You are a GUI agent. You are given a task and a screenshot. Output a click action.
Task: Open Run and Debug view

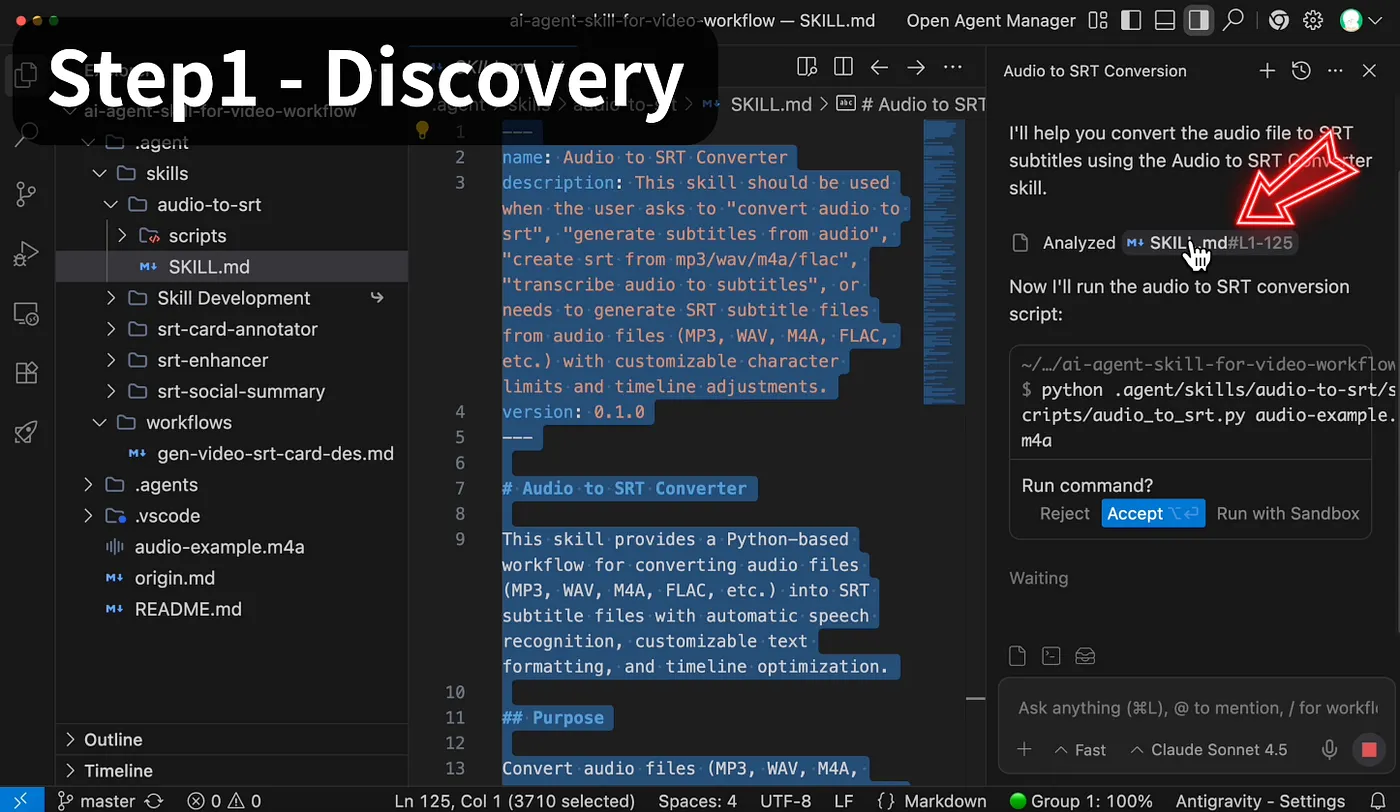(27, 254)
